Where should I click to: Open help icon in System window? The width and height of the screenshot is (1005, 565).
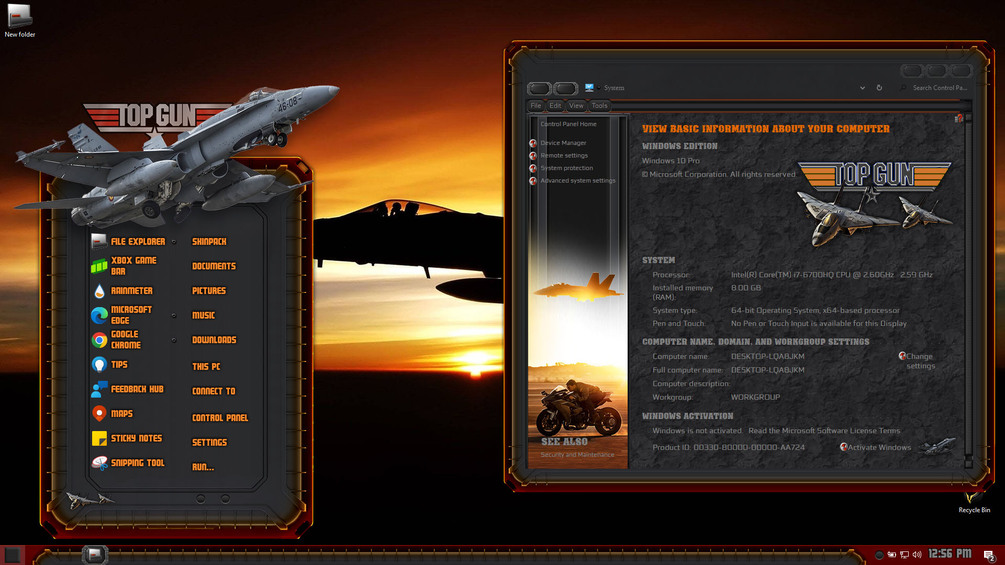pyautogui.click(x=959, y=118)
